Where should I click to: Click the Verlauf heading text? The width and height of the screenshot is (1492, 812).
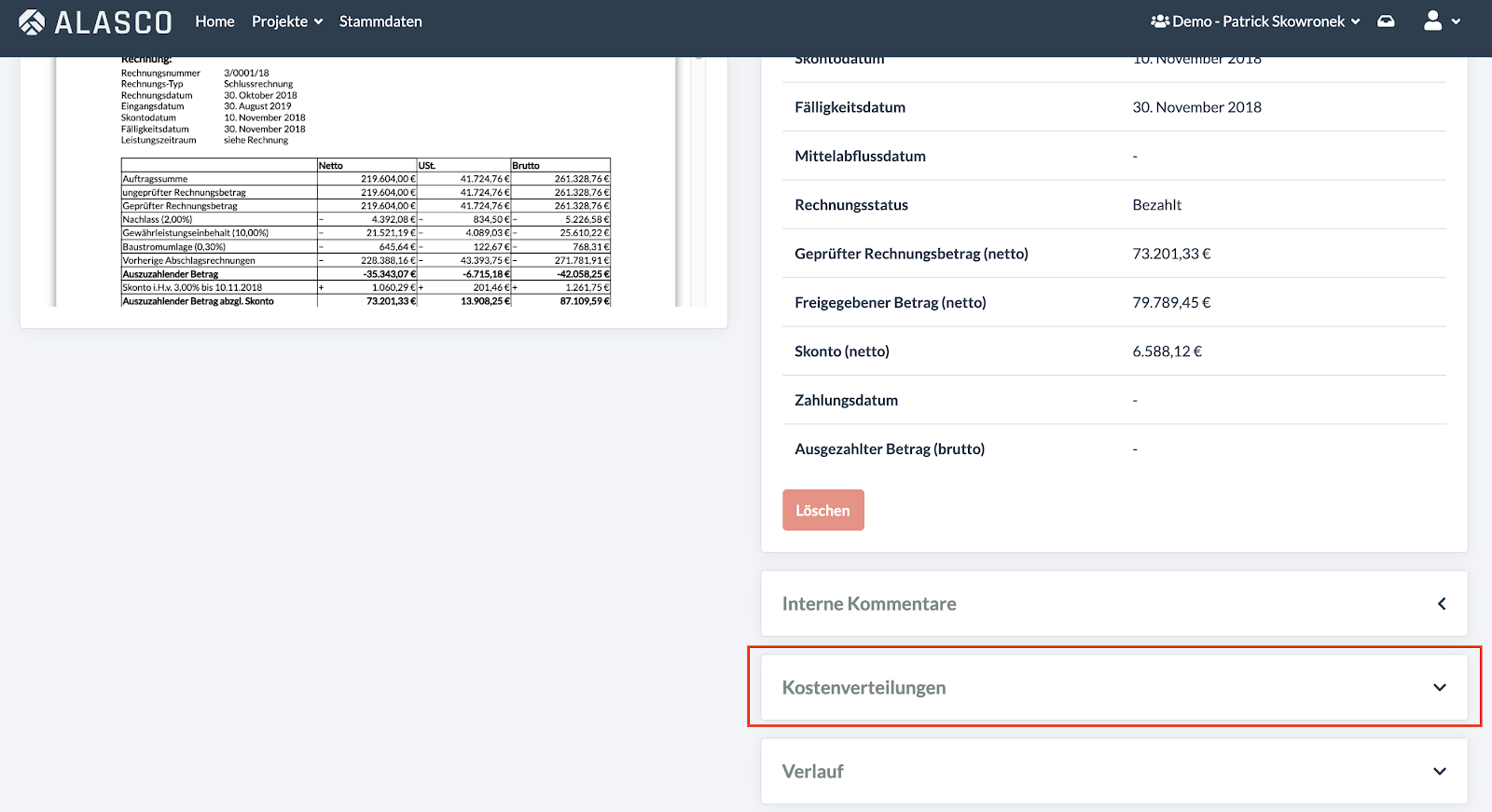tap(812, 771)
